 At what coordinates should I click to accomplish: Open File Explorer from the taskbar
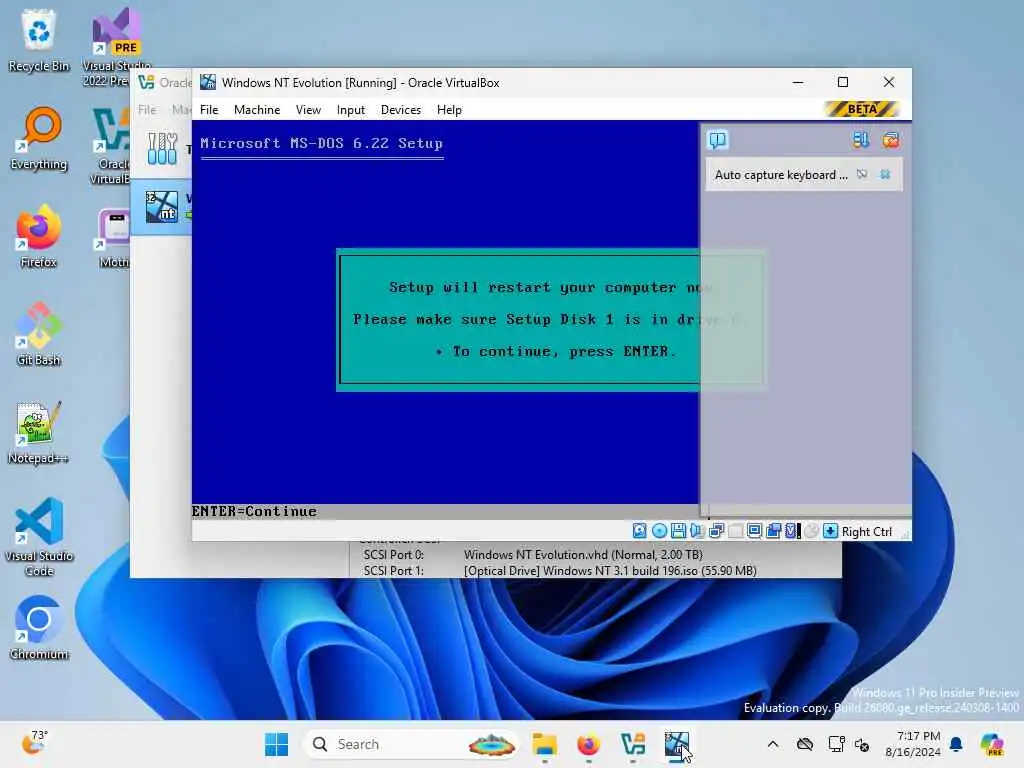click(544, 744)
